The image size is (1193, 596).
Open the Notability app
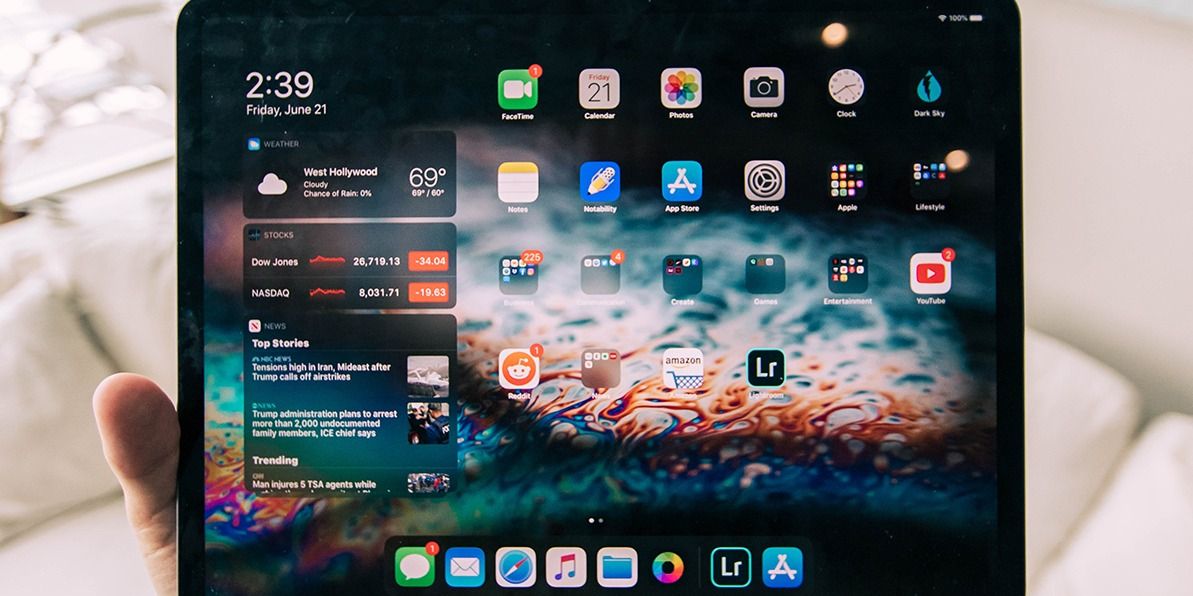click(599, 182)
